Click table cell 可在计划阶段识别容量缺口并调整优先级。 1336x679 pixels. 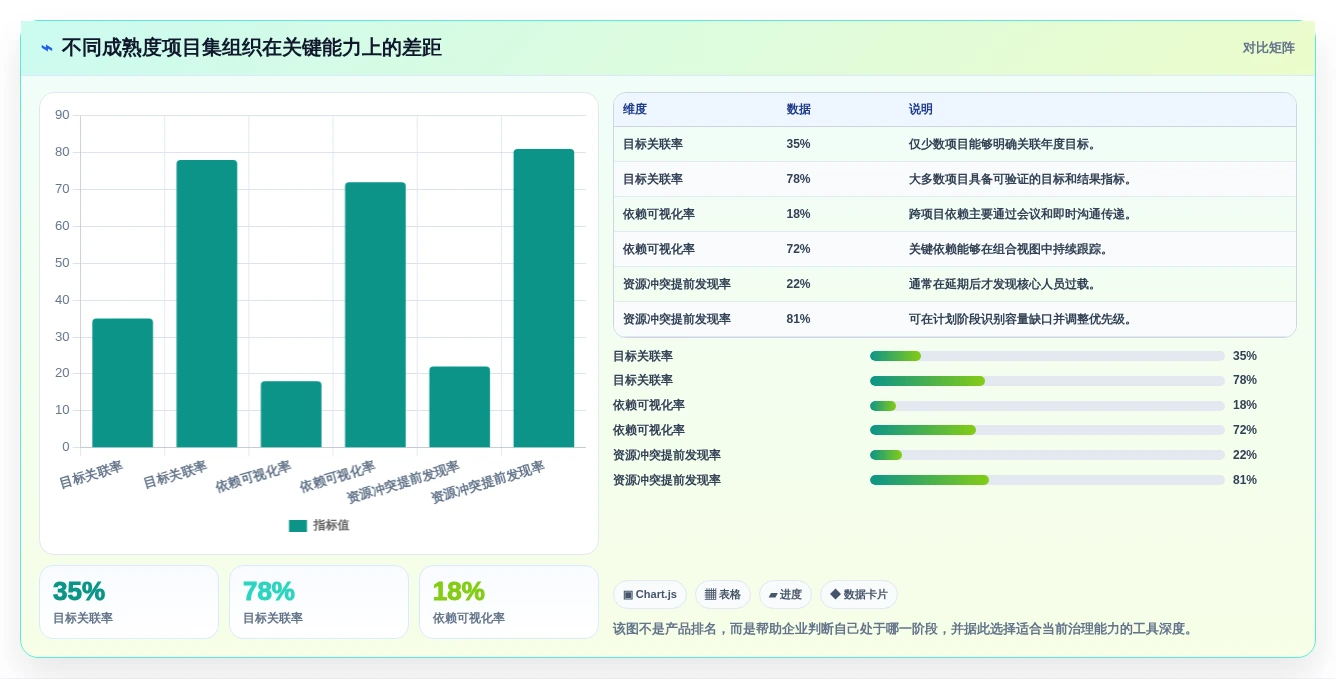point(1022,319)
